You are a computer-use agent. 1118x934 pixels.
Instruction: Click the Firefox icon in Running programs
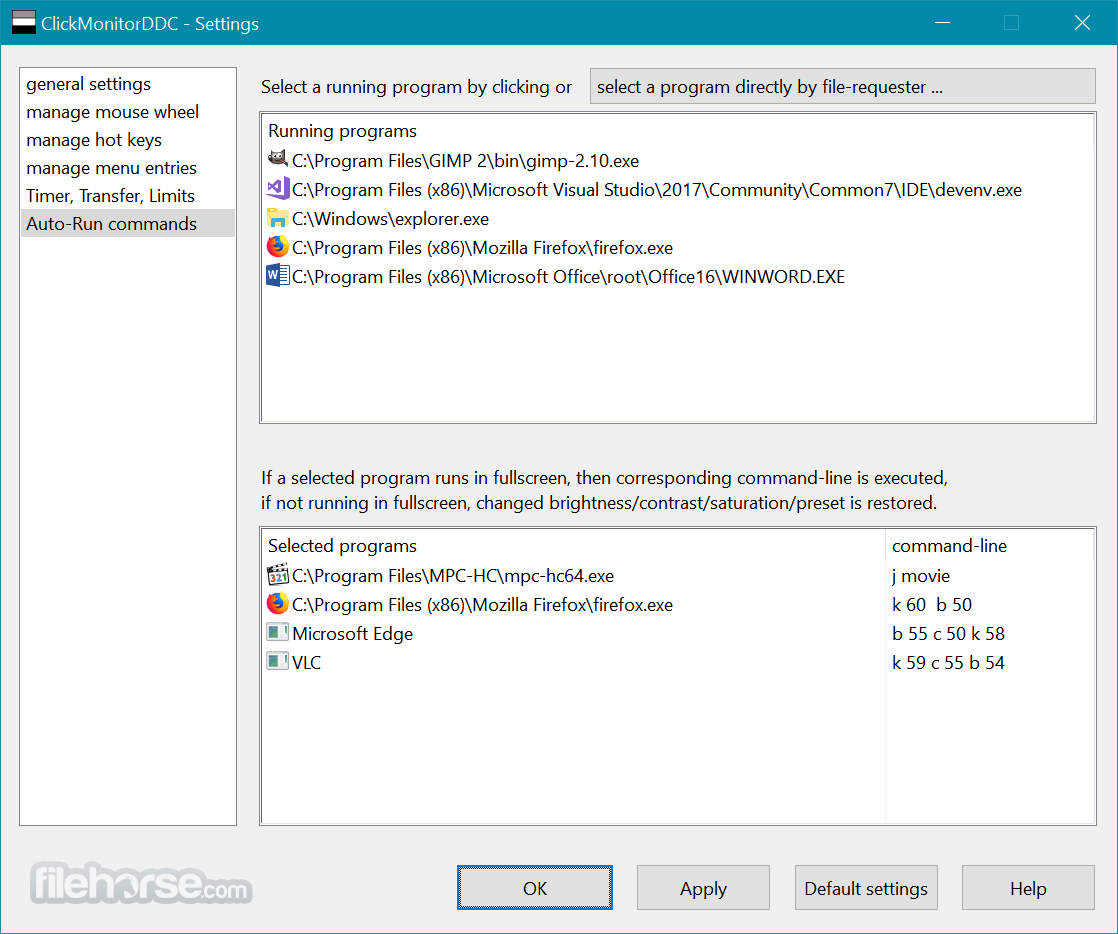(x=277, y=247)
